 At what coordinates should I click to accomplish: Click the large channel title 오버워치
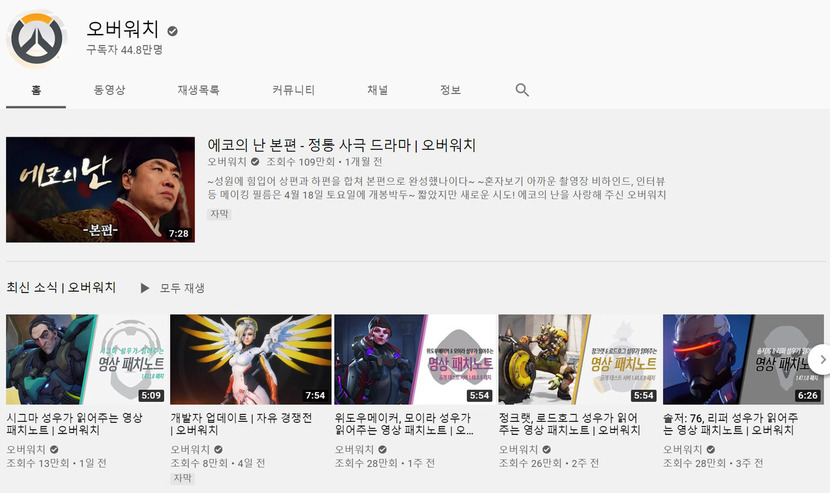123,29
